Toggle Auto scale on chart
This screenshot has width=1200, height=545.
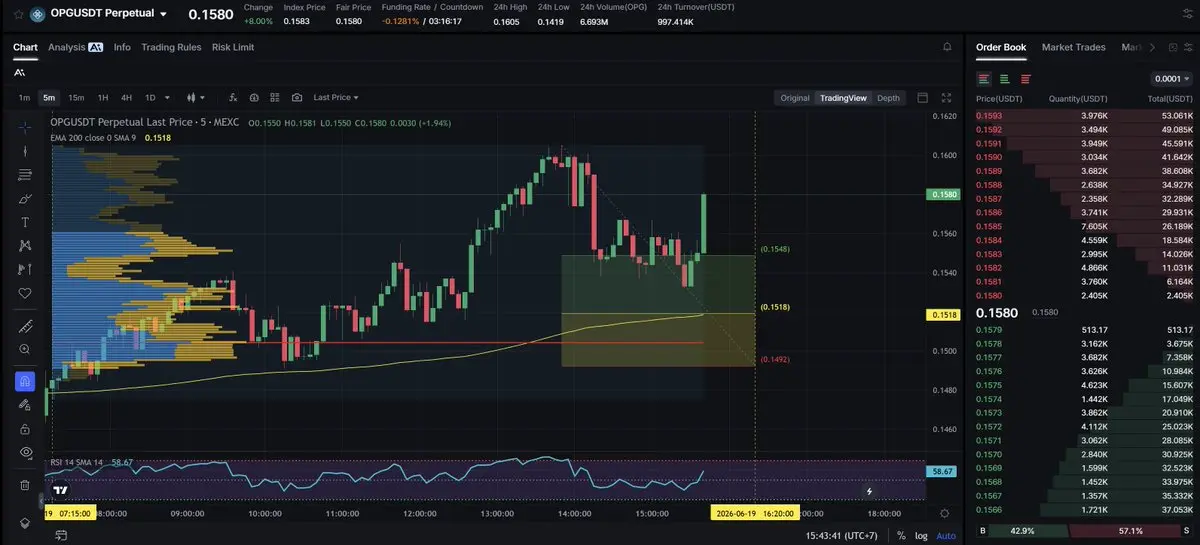[x=946, y=536]
